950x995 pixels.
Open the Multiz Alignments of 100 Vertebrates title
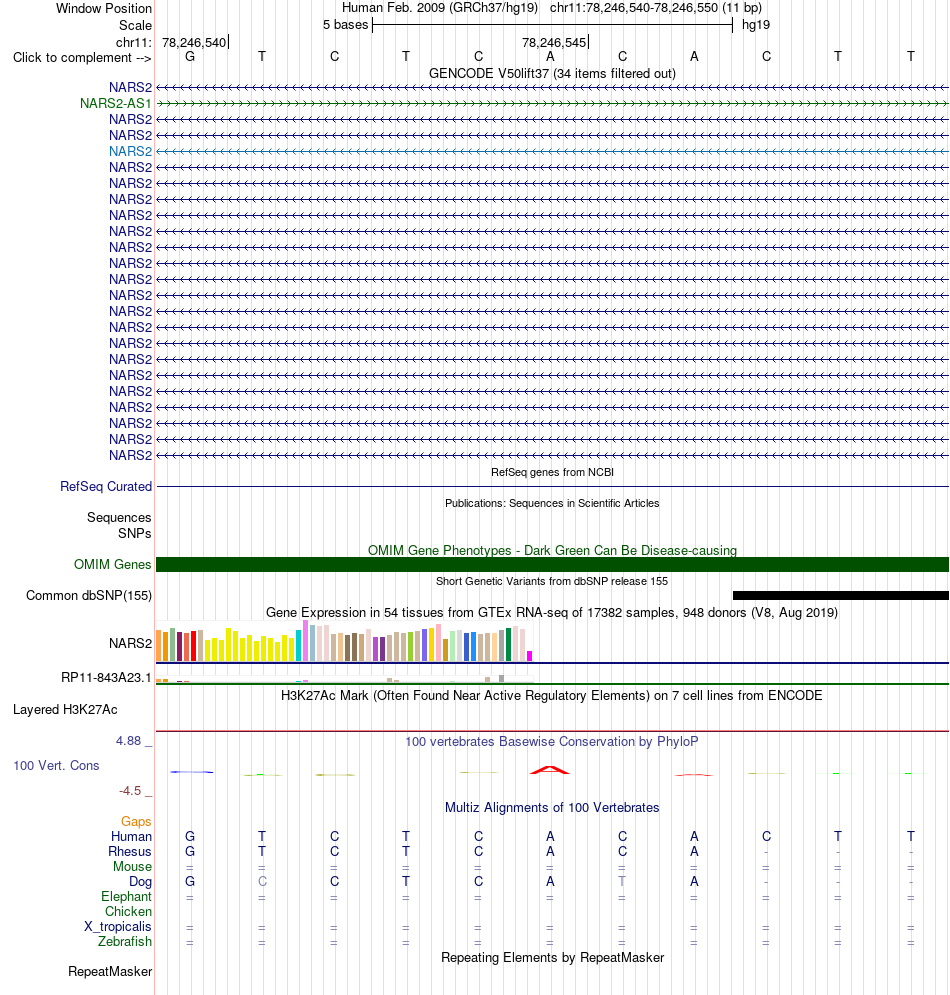[x=552, y=808]
